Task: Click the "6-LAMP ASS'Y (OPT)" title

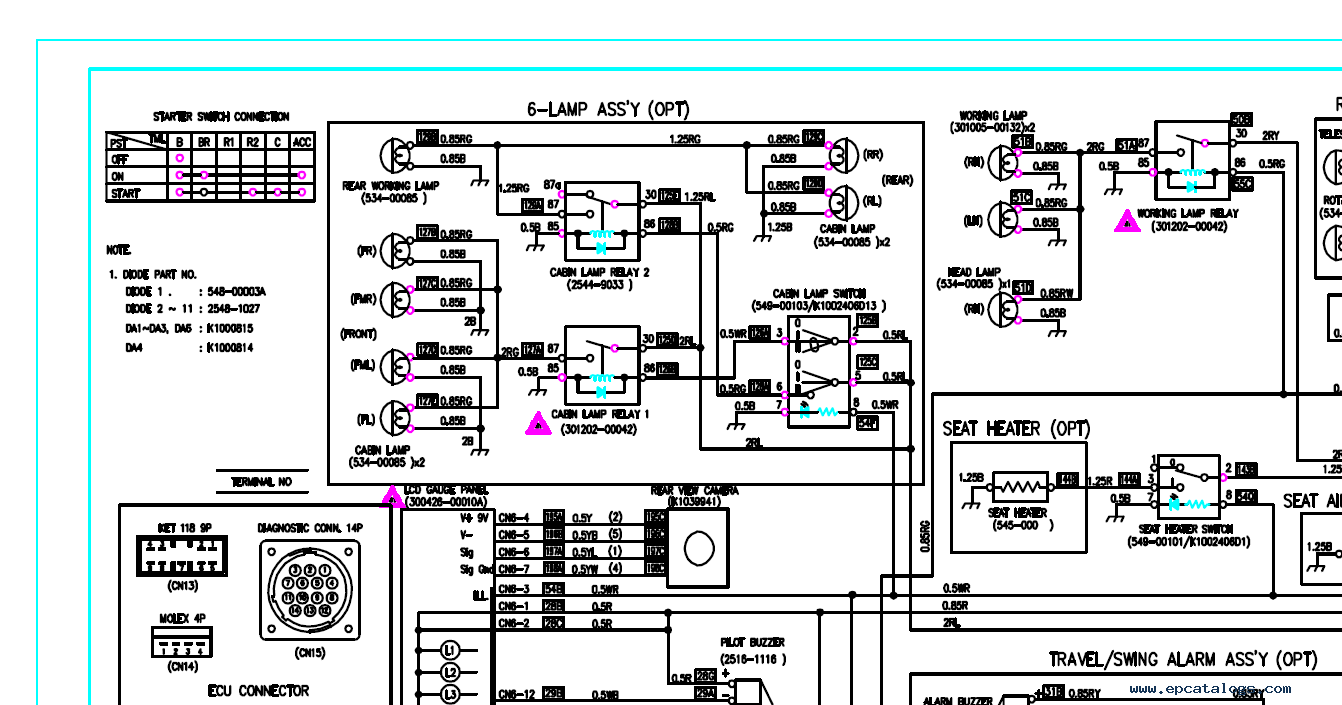Action: click(x=608, y=110)
